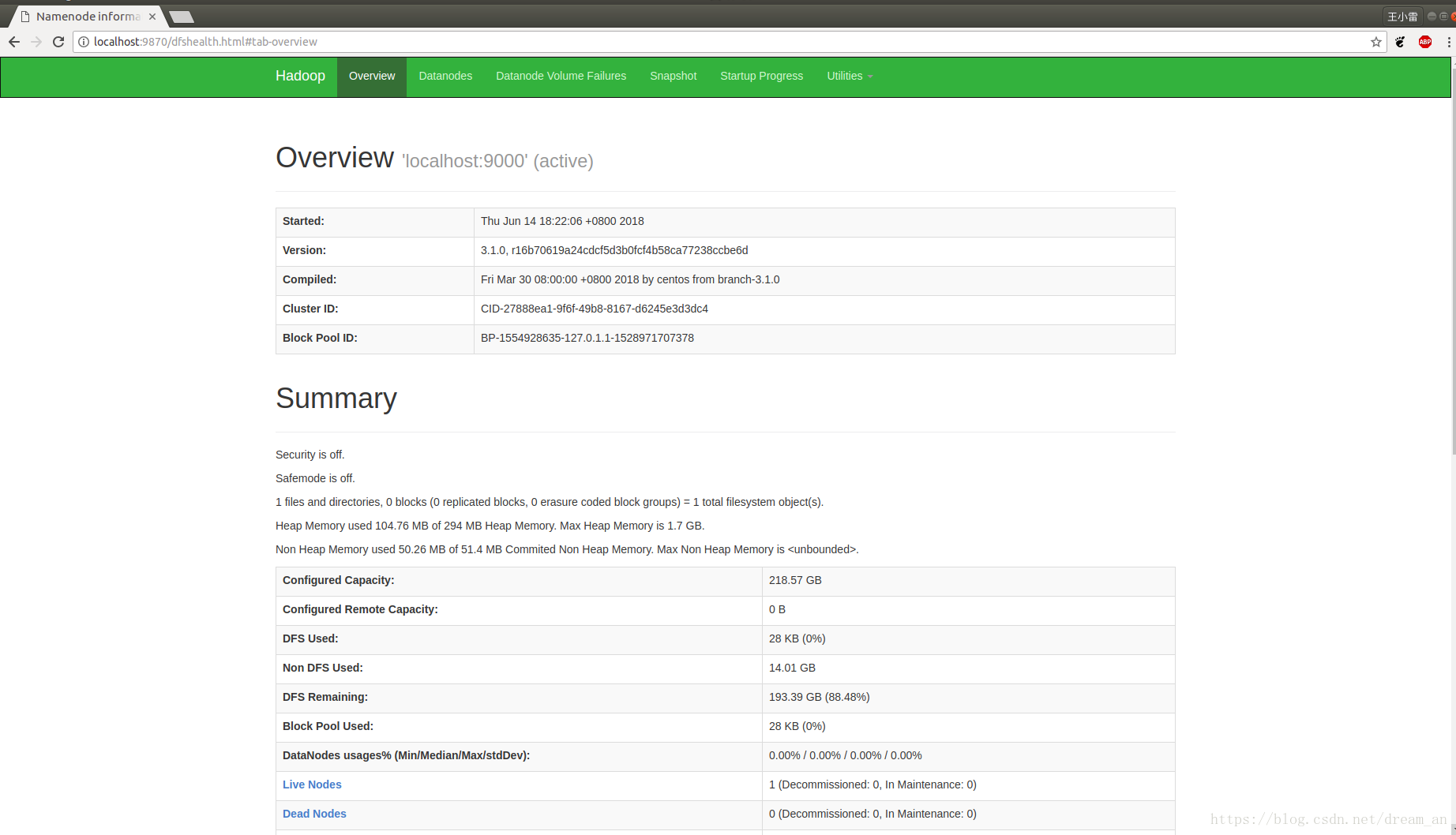This screenshot has height=835, width=1456.
Task: Click the Live Nodes count value
Action: 872,784
